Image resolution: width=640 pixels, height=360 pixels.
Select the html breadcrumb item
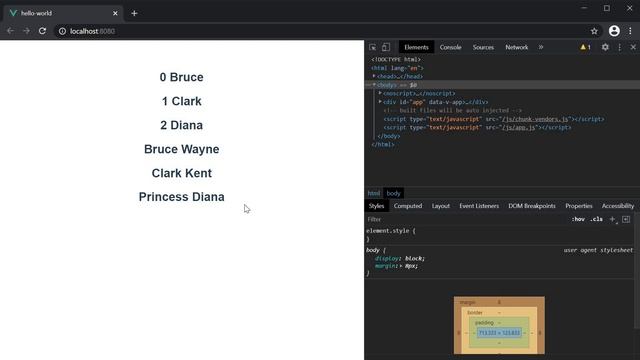373,193
